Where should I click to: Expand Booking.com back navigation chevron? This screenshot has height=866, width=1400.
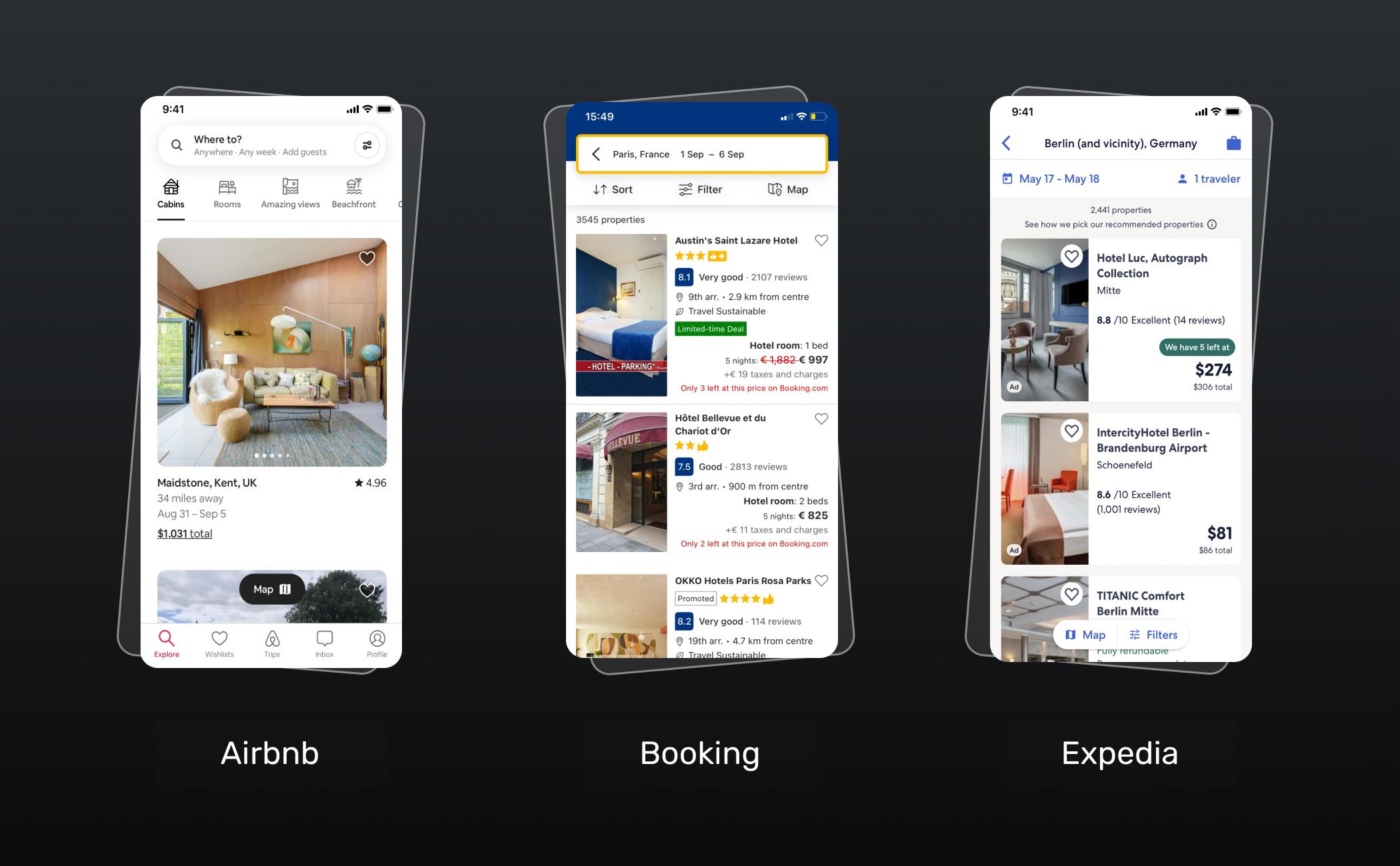596,153
